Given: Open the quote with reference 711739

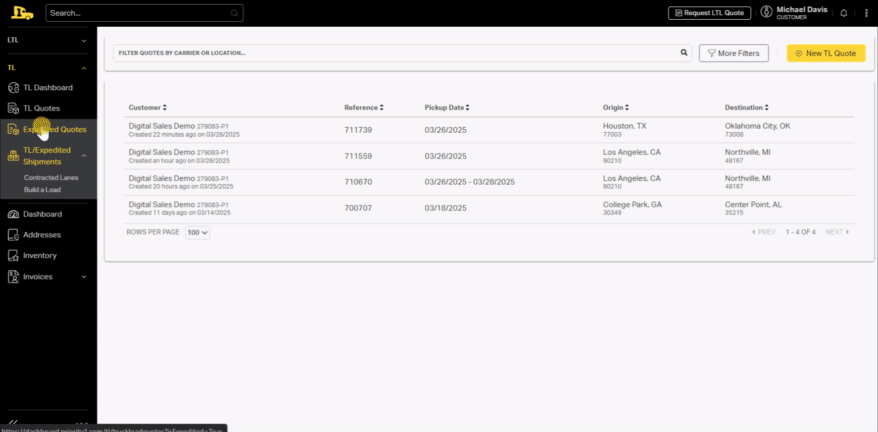Looking at the screenshot, I should coord(358,130).
